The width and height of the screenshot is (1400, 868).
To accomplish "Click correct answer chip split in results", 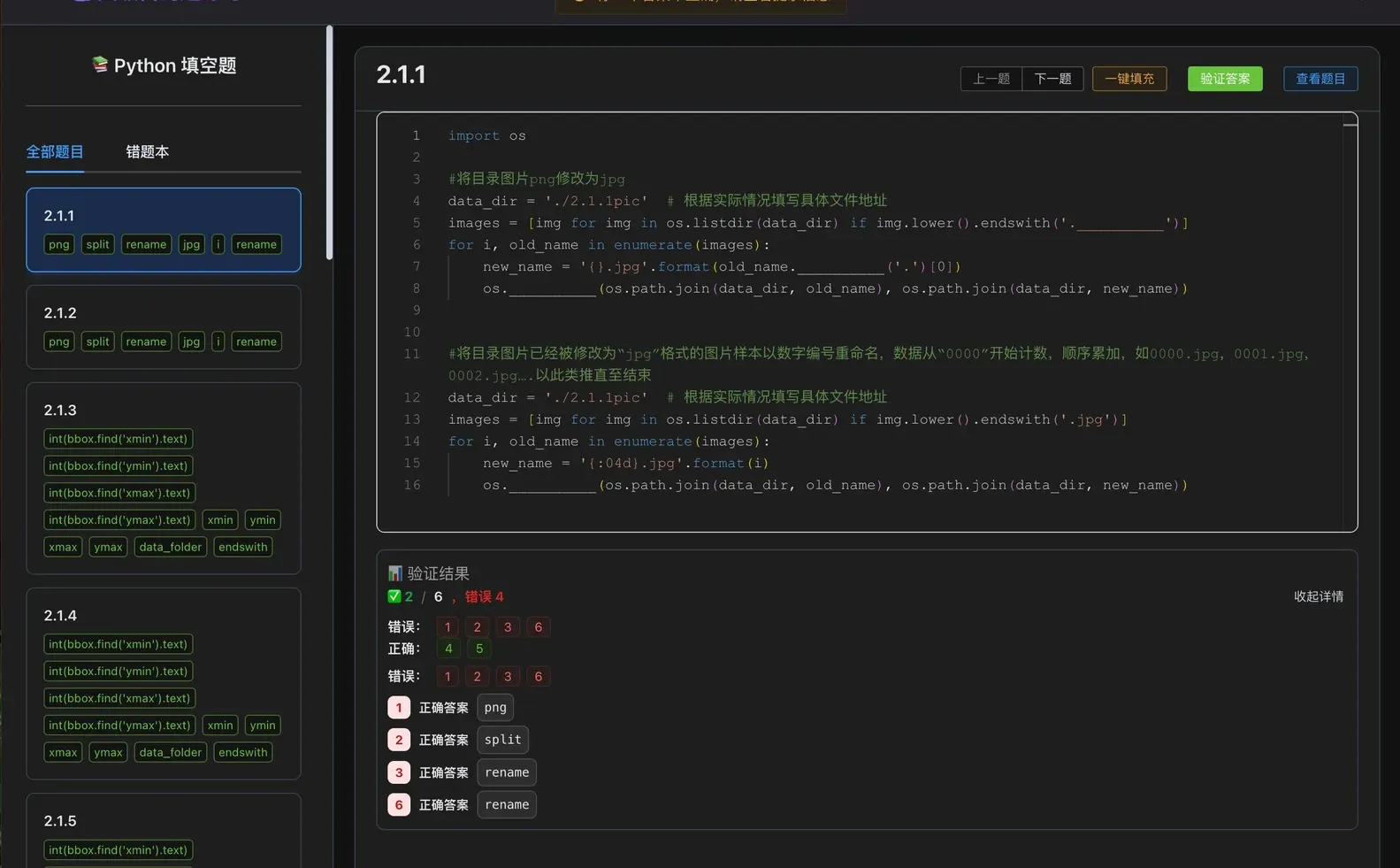I will click(x=503, y=740).
